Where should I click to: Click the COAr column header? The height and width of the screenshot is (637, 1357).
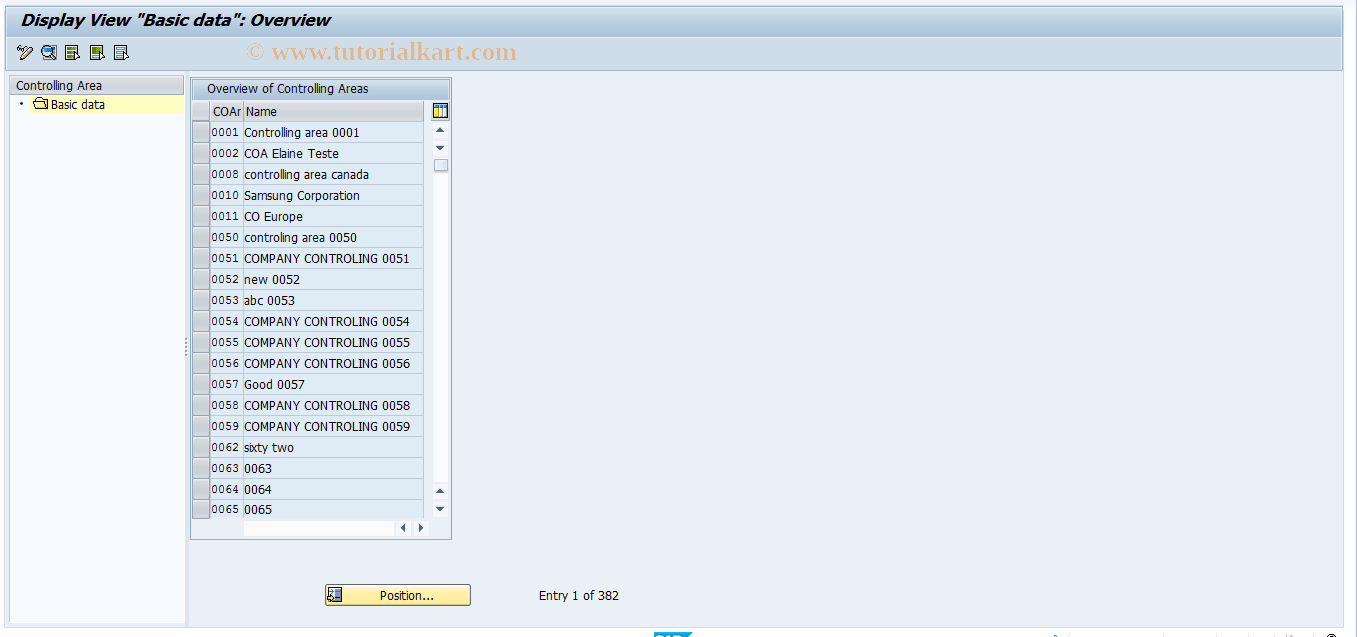pyautogui.click(x=226, y=111)
